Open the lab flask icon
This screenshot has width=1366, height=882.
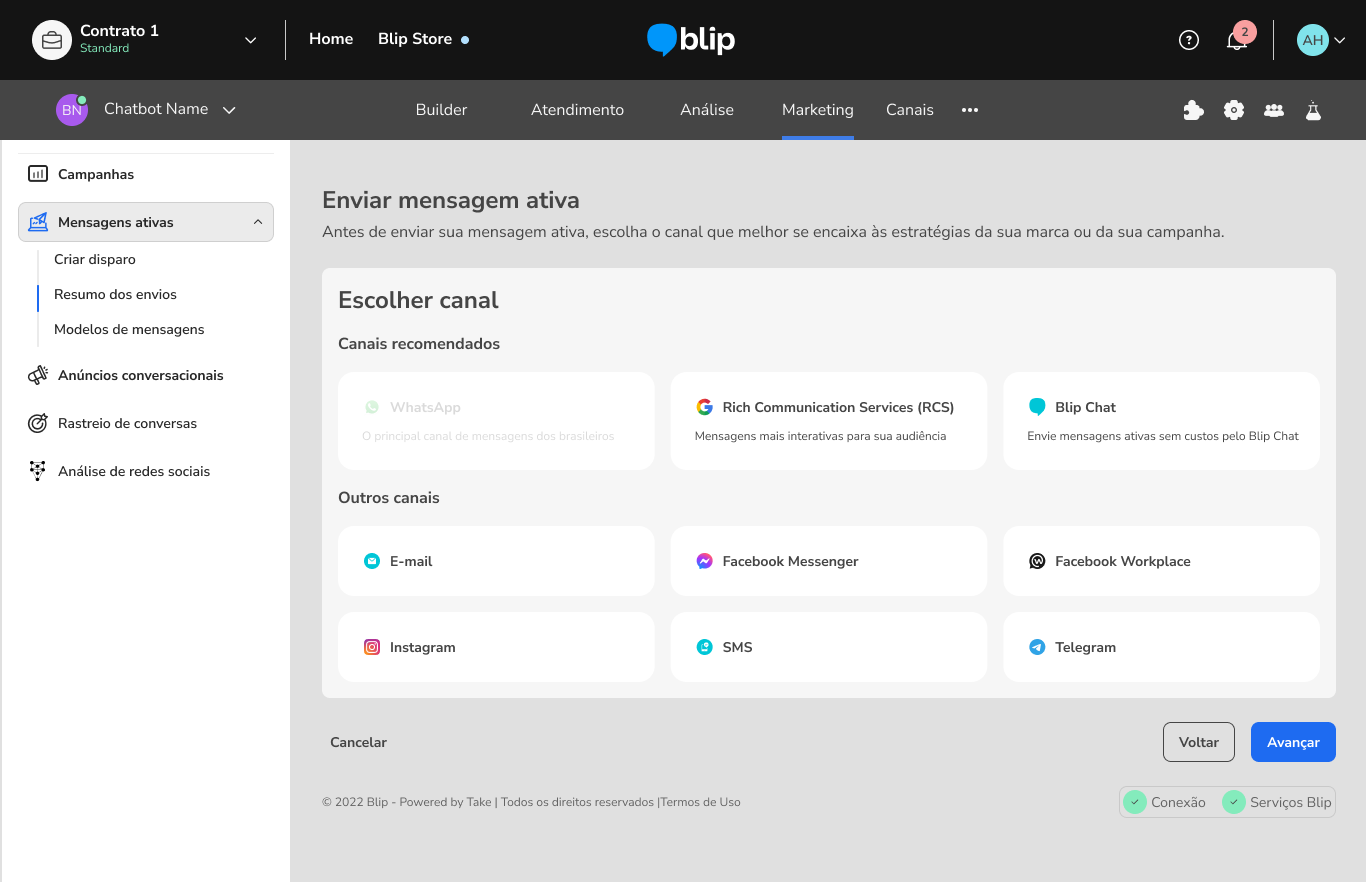[1313, 110]
